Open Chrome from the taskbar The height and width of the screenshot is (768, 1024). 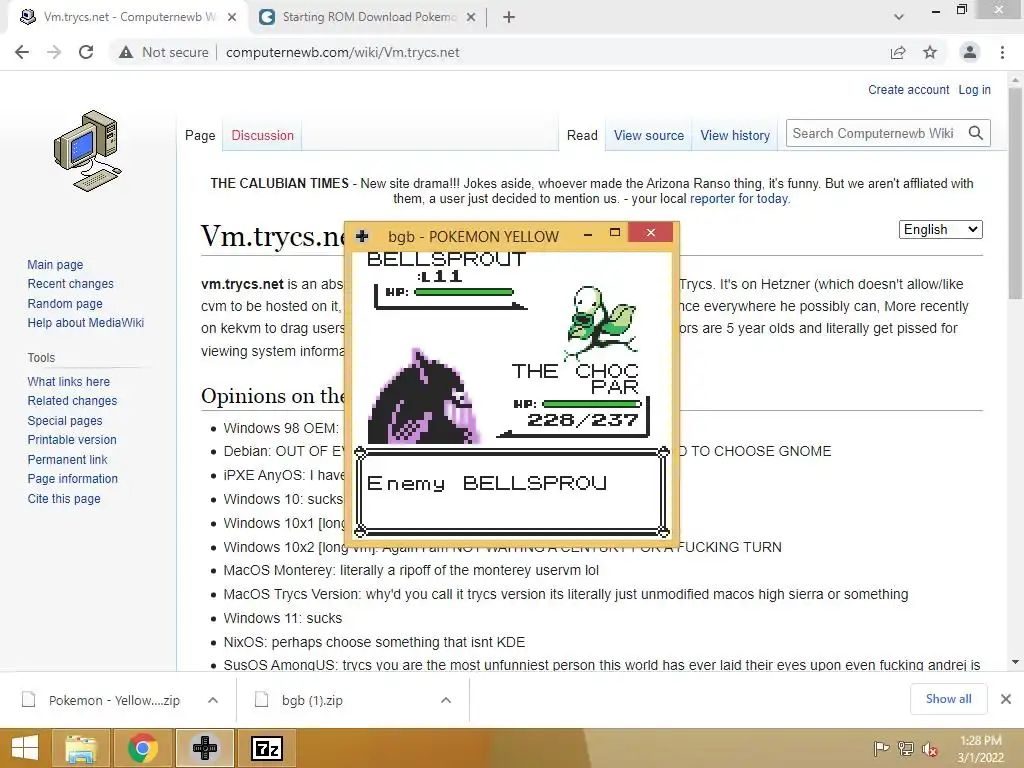[142, 748]
